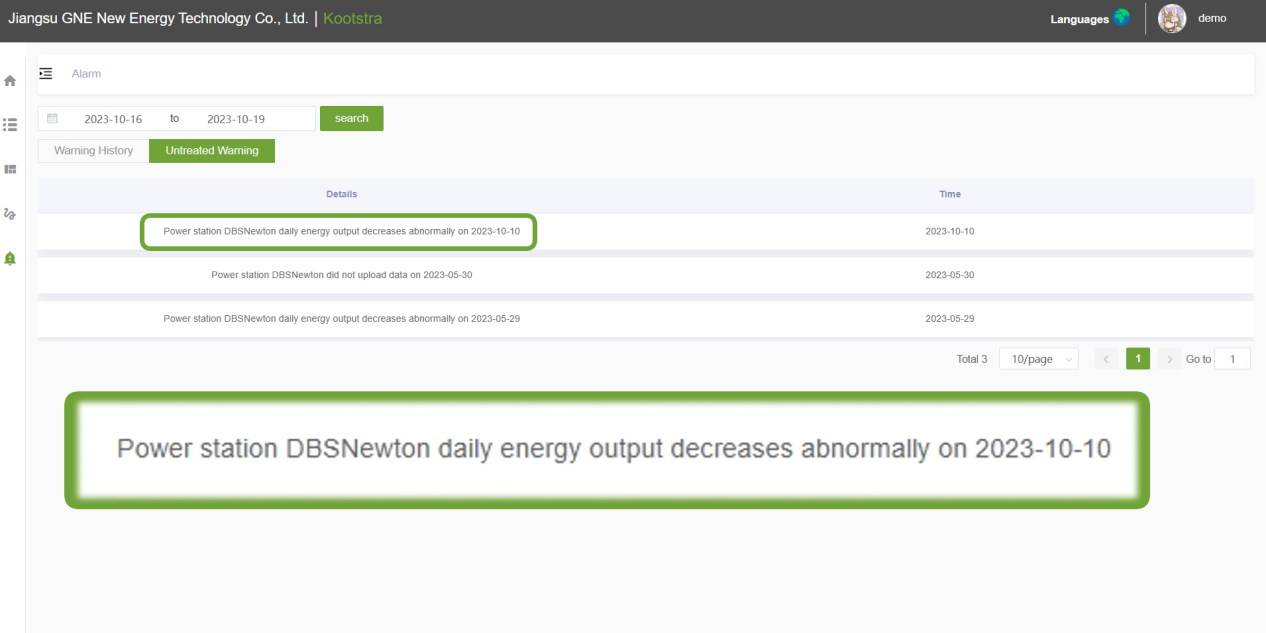The width and height of the screenshot is (1266, 633).
Task: Select the green alarm bell icon
Action: click(11, 258)
